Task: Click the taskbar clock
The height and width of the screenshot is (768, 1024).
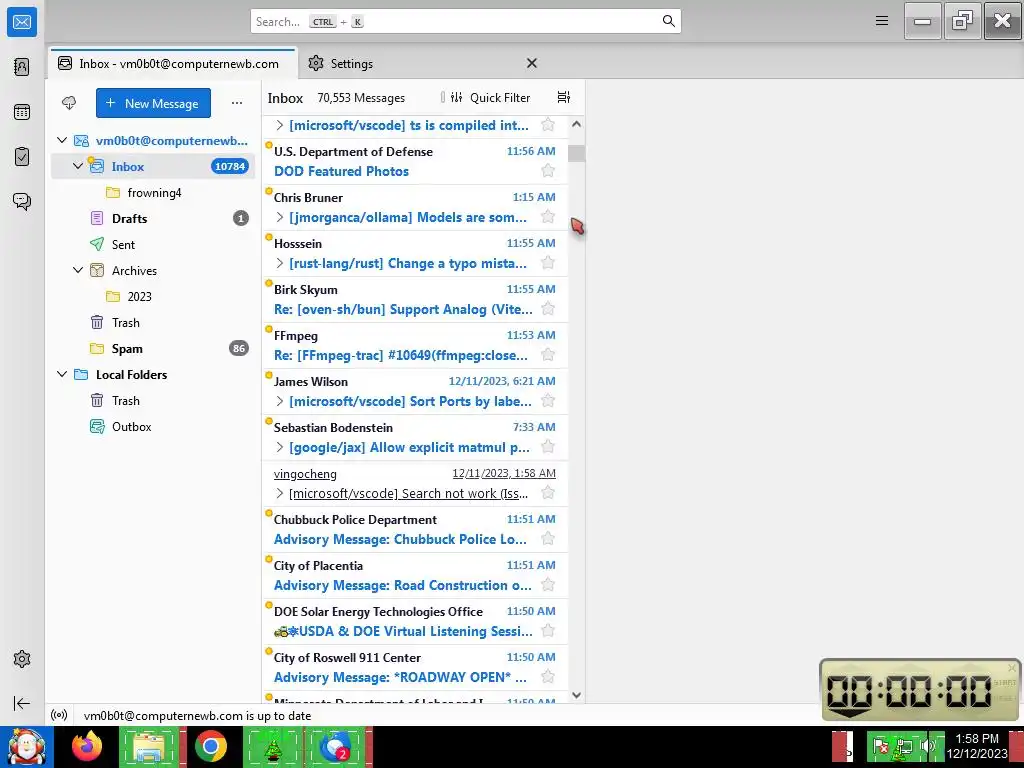Action: pyautogui.click(x=977, y=746)
